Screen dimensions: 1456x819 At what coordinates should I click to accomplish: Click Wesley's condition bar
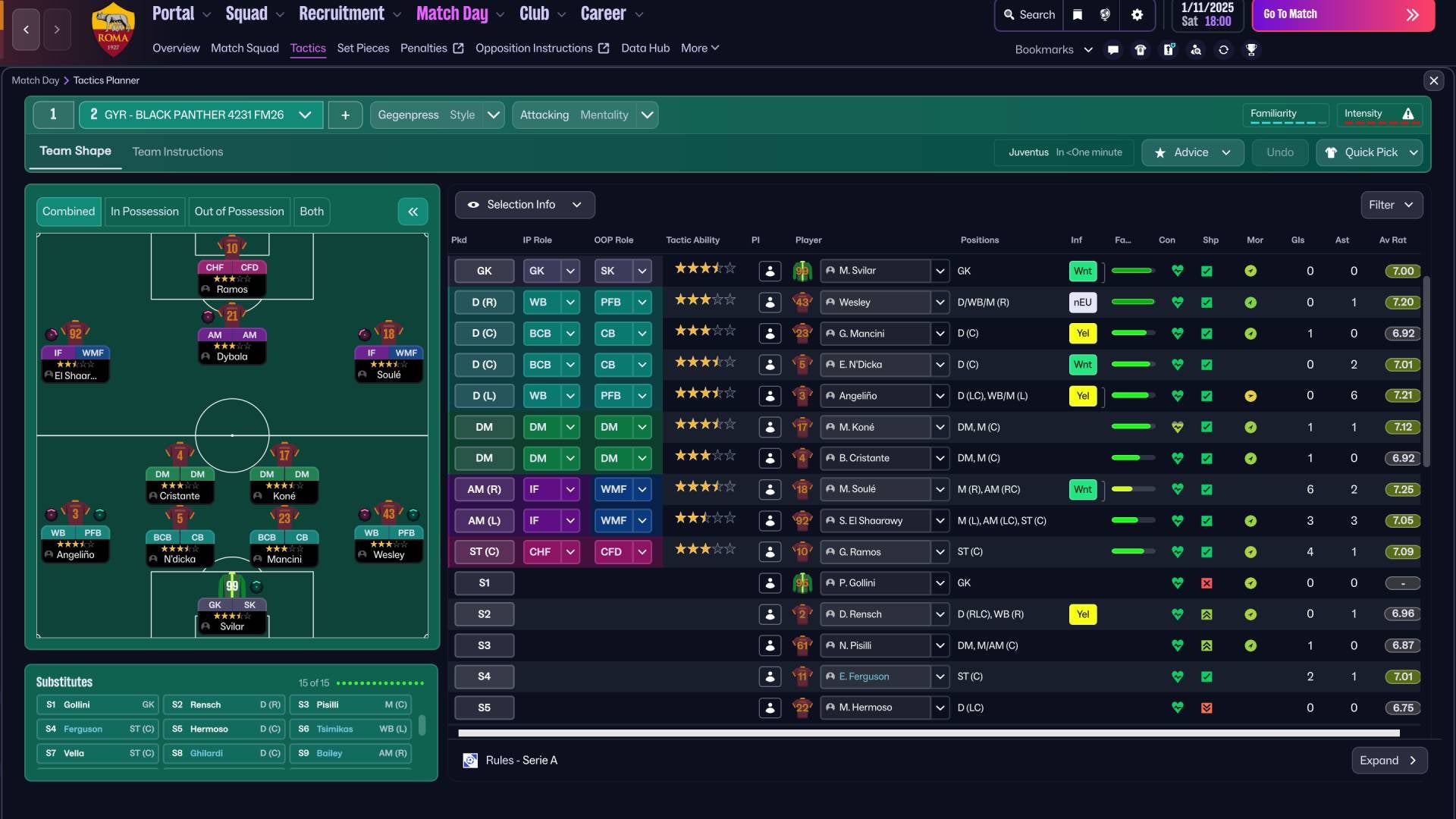(1132, 302)
